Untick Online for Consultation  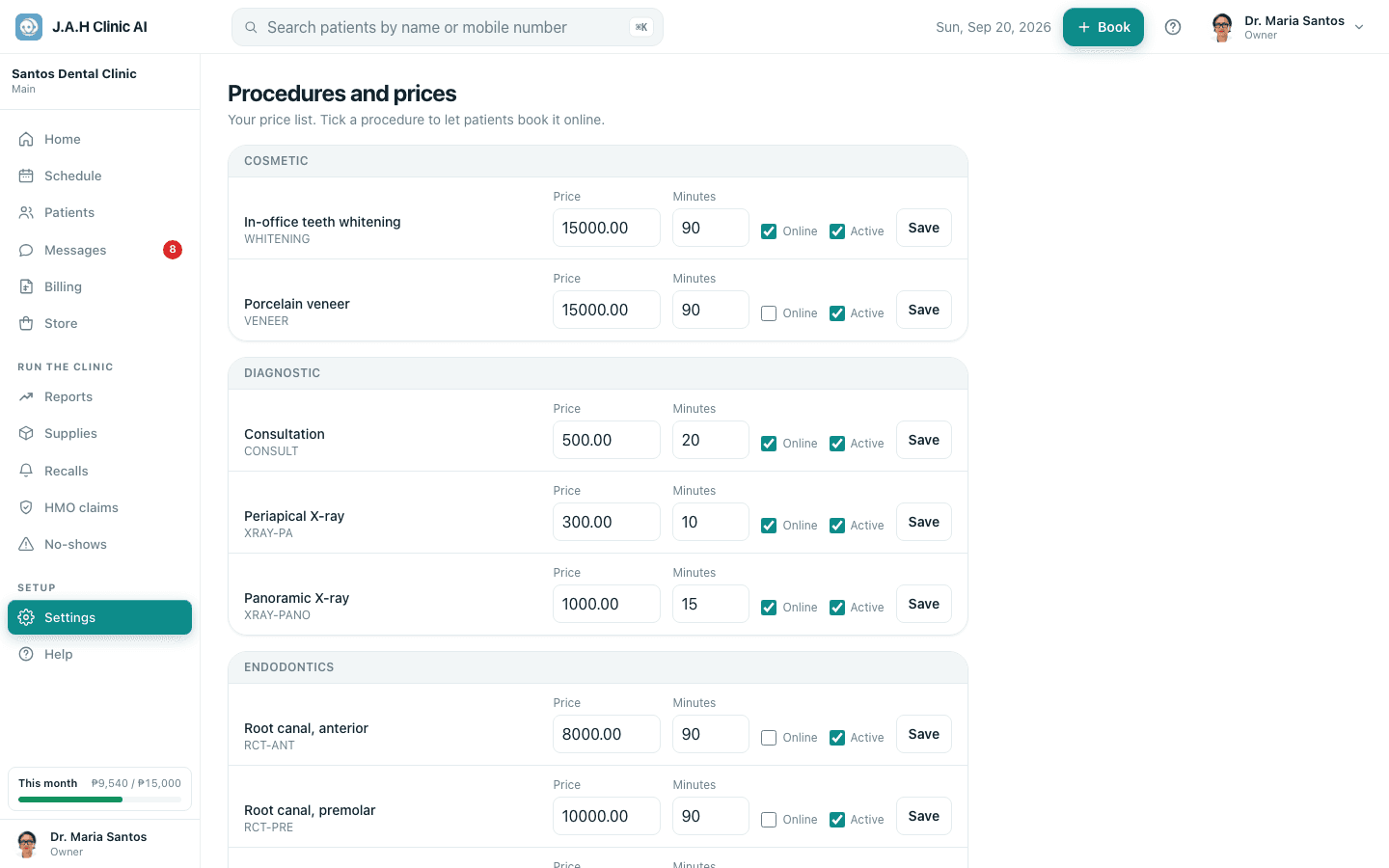coord(769,444)
